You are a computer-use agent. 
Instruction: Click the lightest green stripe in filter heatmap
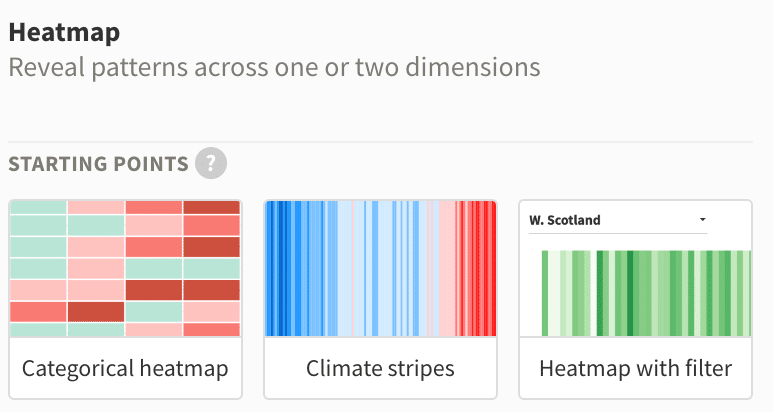click(x=553, y=293)
